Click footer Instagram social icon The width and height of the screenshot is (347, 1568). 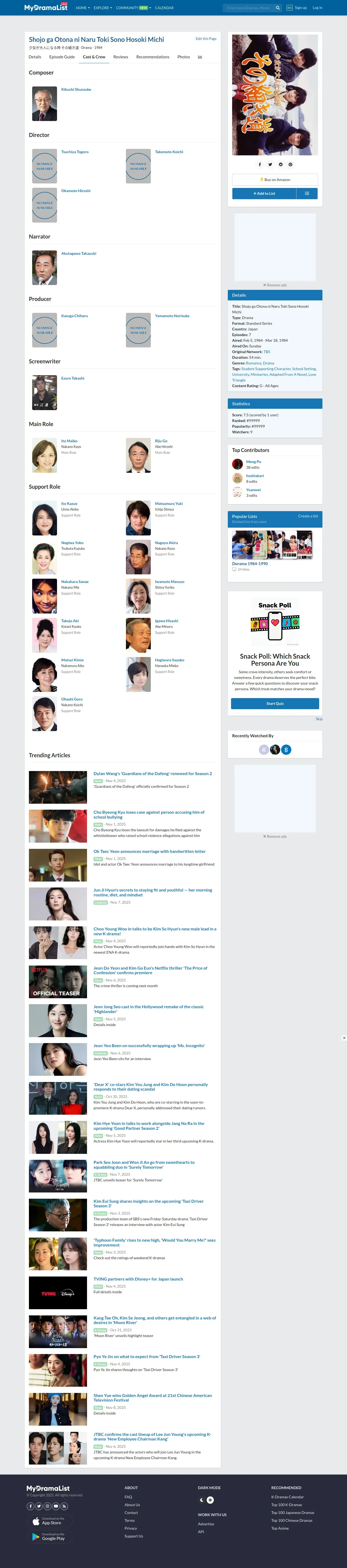[x=48, y=1506]
